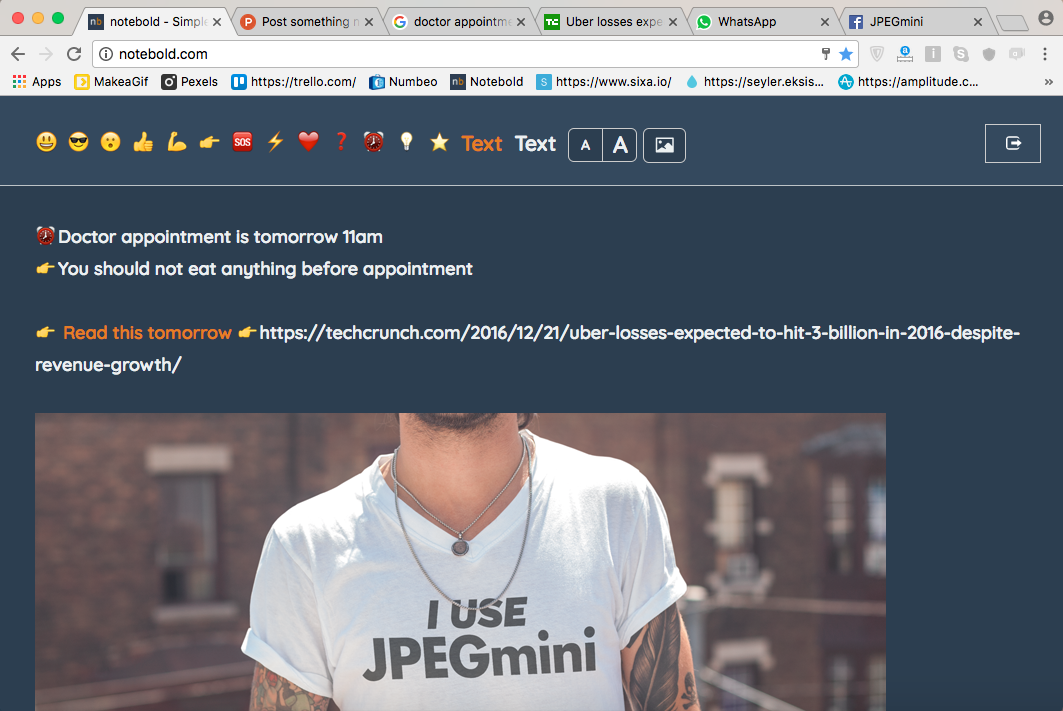The width and height of the screenshot is (1063, 711).
Task: Click the orange 'Read this tomorrow' text
Action: 147,333
